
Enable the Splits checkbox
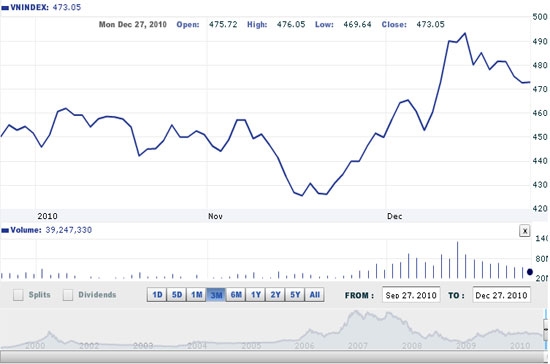click(18, 295)
